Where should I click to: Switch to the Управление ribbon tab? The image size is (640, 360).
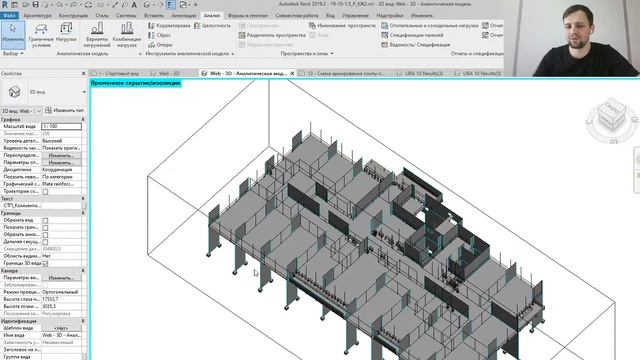[x=355, y=16]
